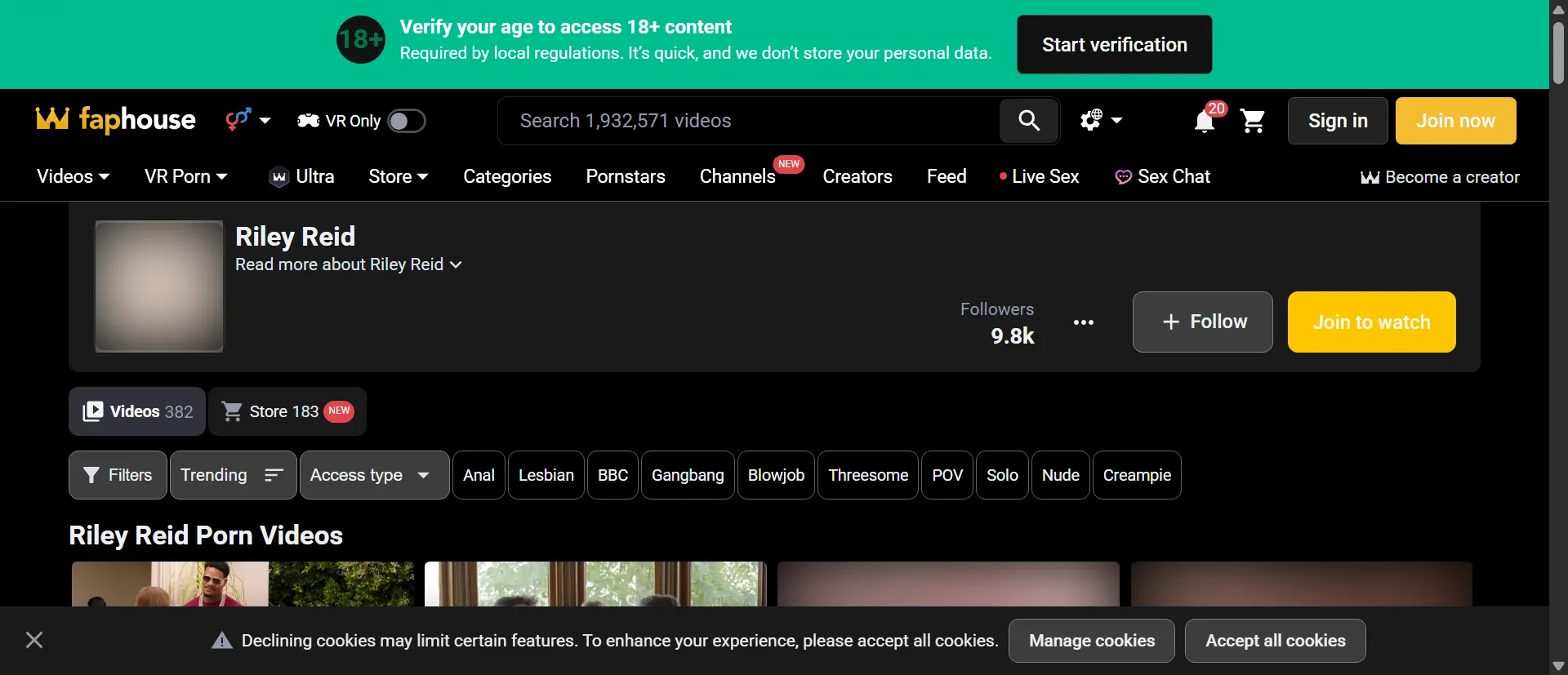Expand the VR Porn menu

click(x=185, y=176)
